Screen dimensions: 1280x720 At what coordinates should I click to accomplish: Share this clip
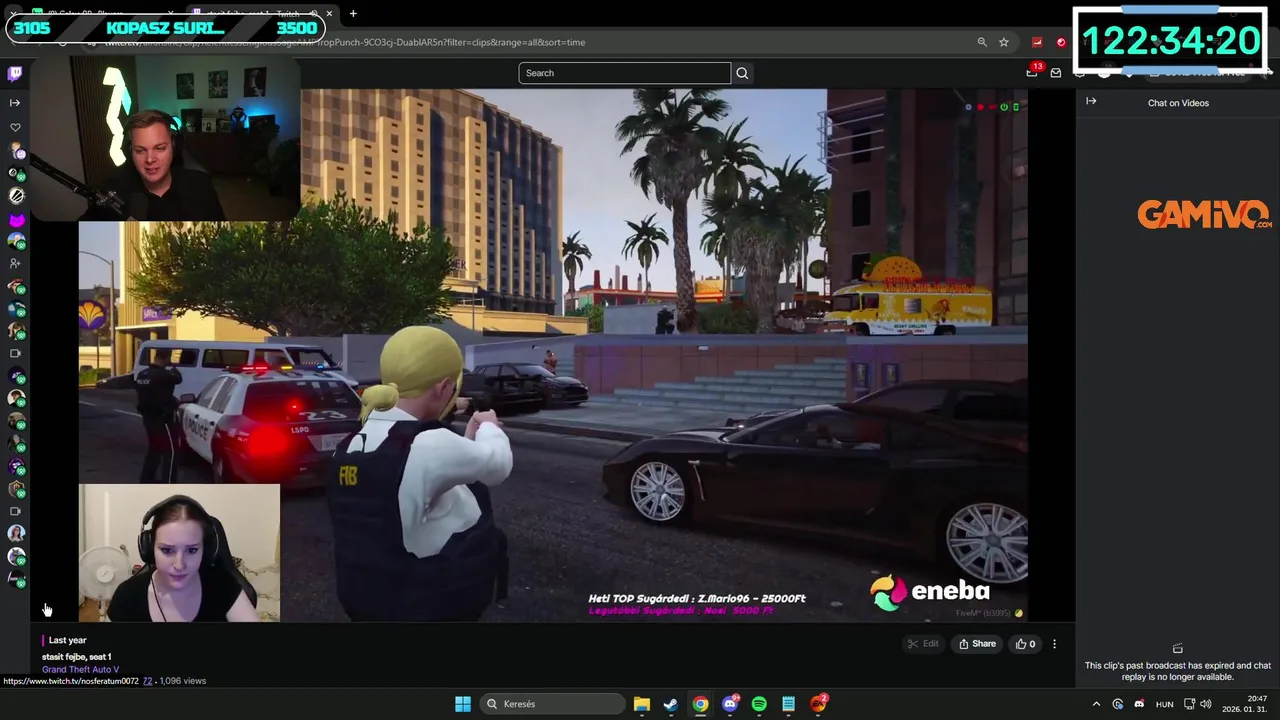coord(977,644)
